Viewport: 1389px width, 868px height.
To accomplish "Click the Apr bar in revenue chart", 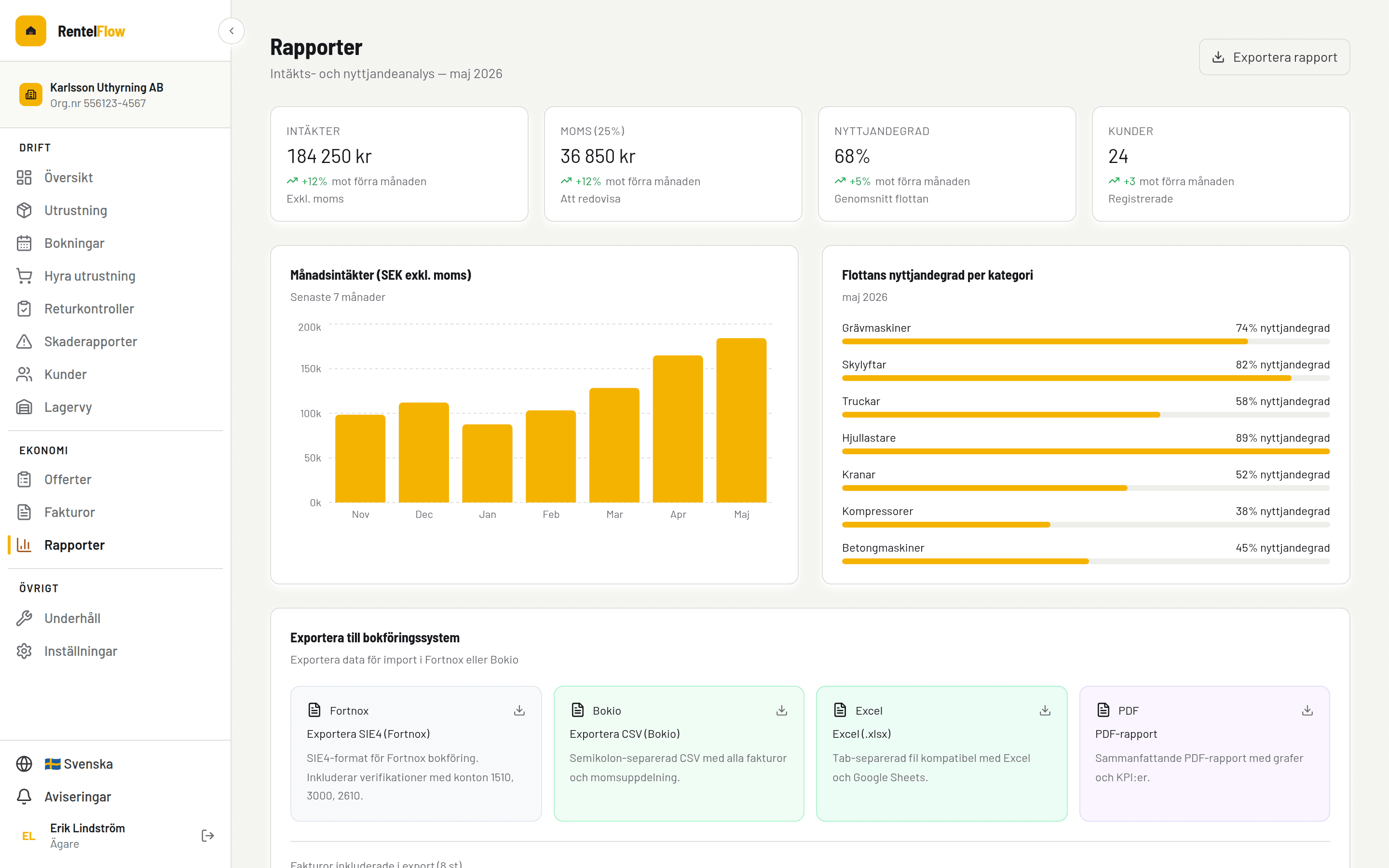I will click(x=677, y=429).
